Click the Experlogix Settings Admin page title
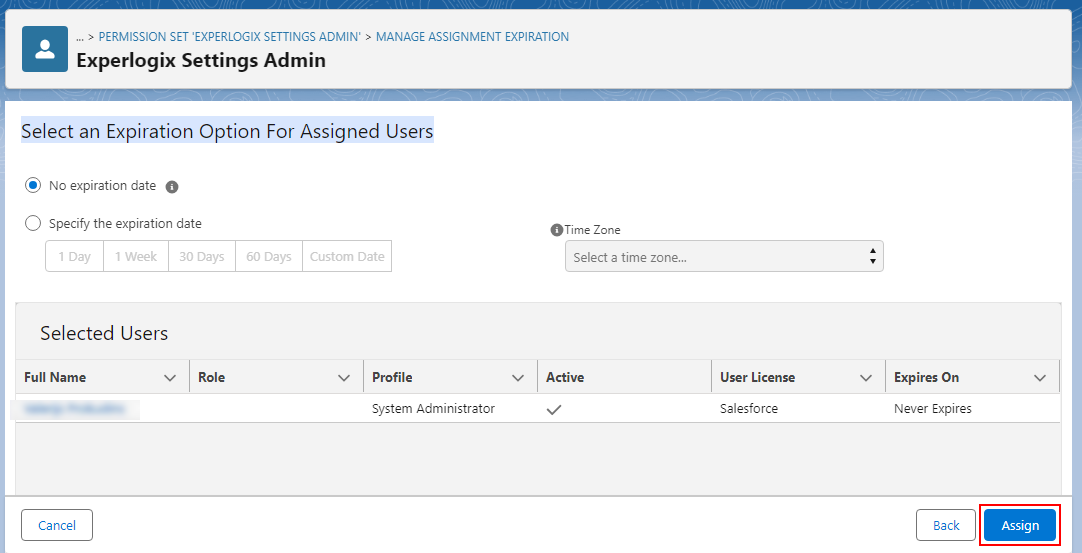 pos(201,61)
